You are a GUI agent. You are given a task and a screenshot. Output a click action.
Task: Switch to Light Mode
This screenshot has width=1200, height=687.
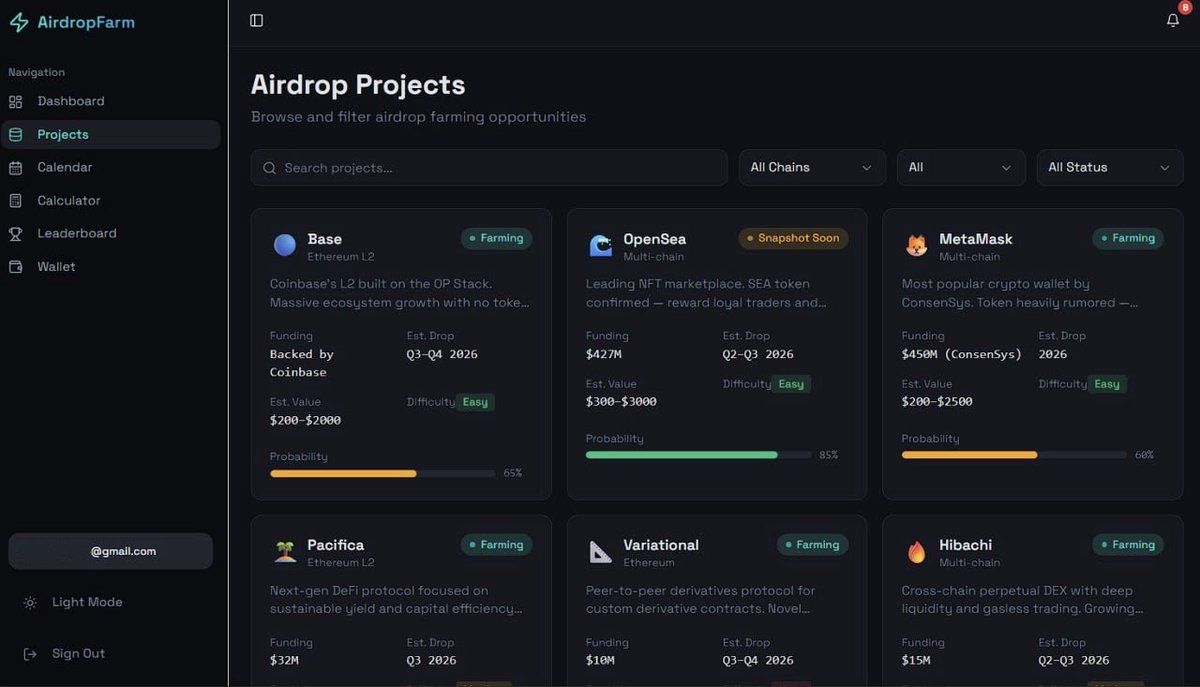tap(110, 602)
